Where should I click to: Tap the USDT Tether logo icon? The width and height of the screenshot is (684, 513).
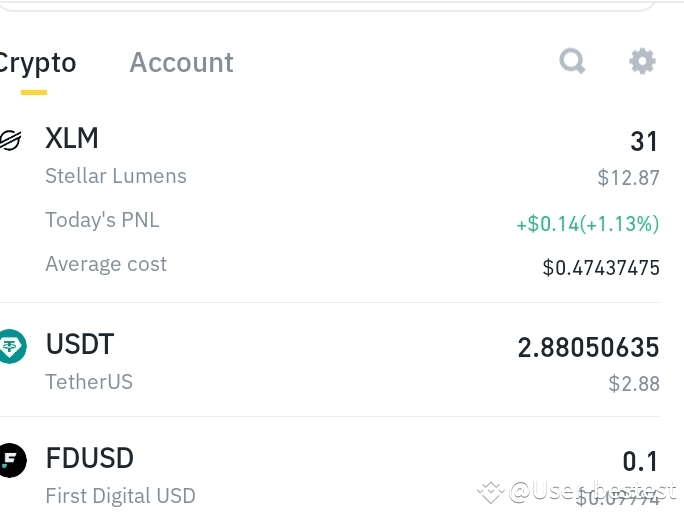pos(12,346)
